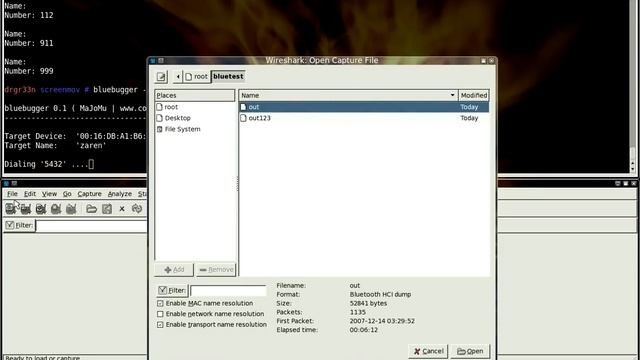Screen dimensions: 640x360
Task: Open the File menu in Wireshark
Action: point(12,194)
